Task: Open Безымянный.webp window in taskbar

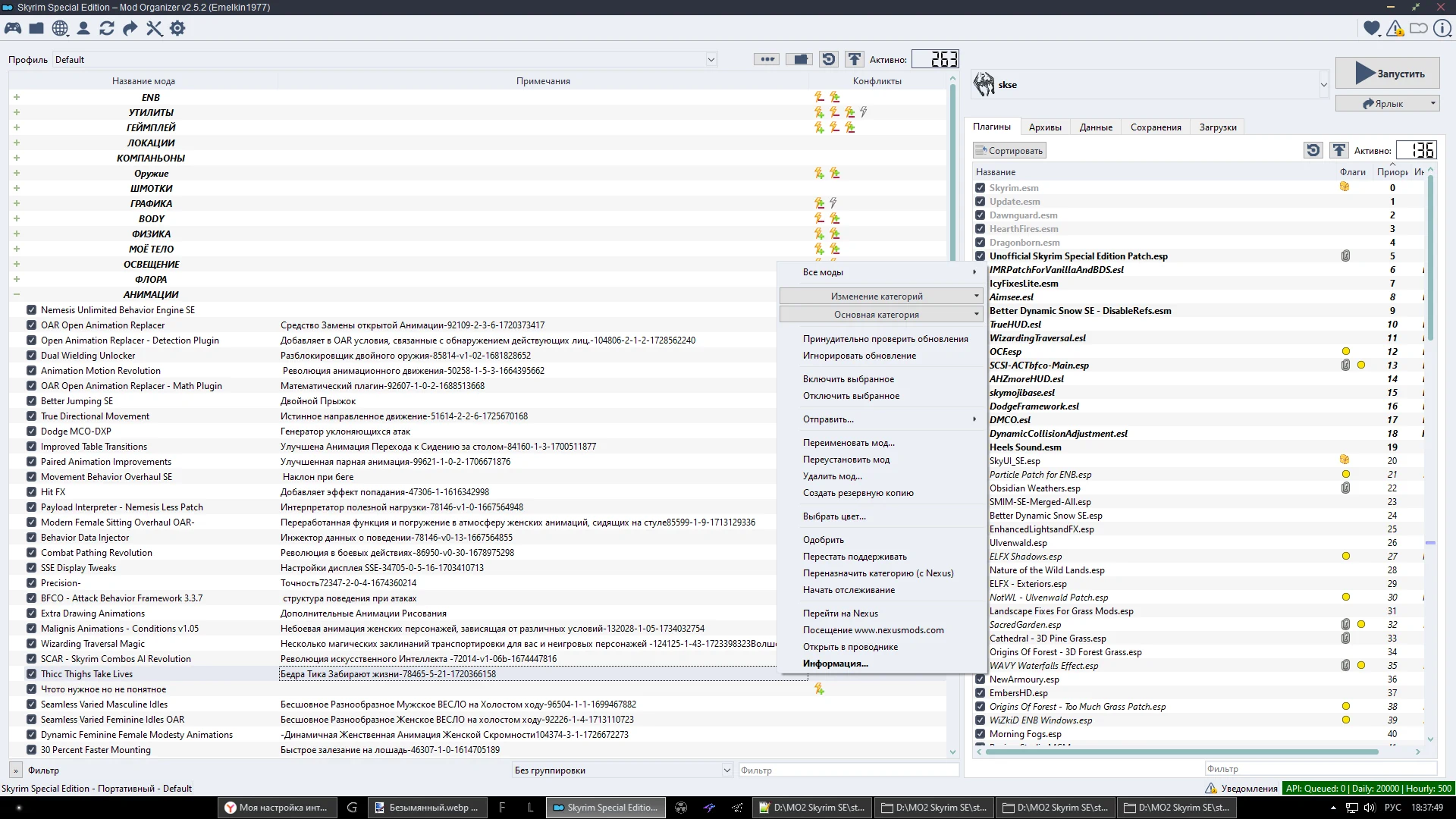Action: coord(428,808)
